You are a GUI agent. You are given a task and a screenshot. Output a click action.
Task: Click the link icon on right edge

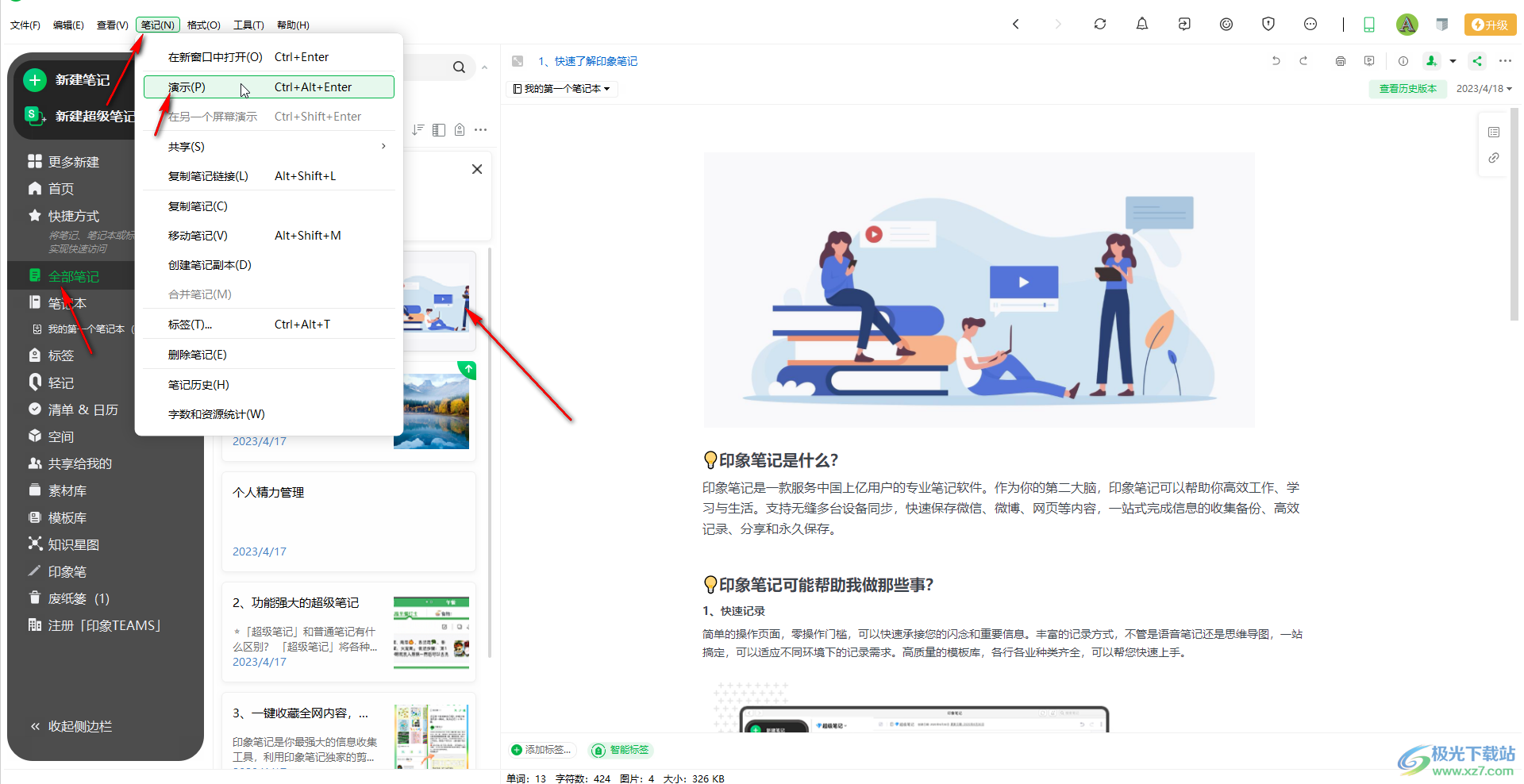click(x=1493, y=158)
